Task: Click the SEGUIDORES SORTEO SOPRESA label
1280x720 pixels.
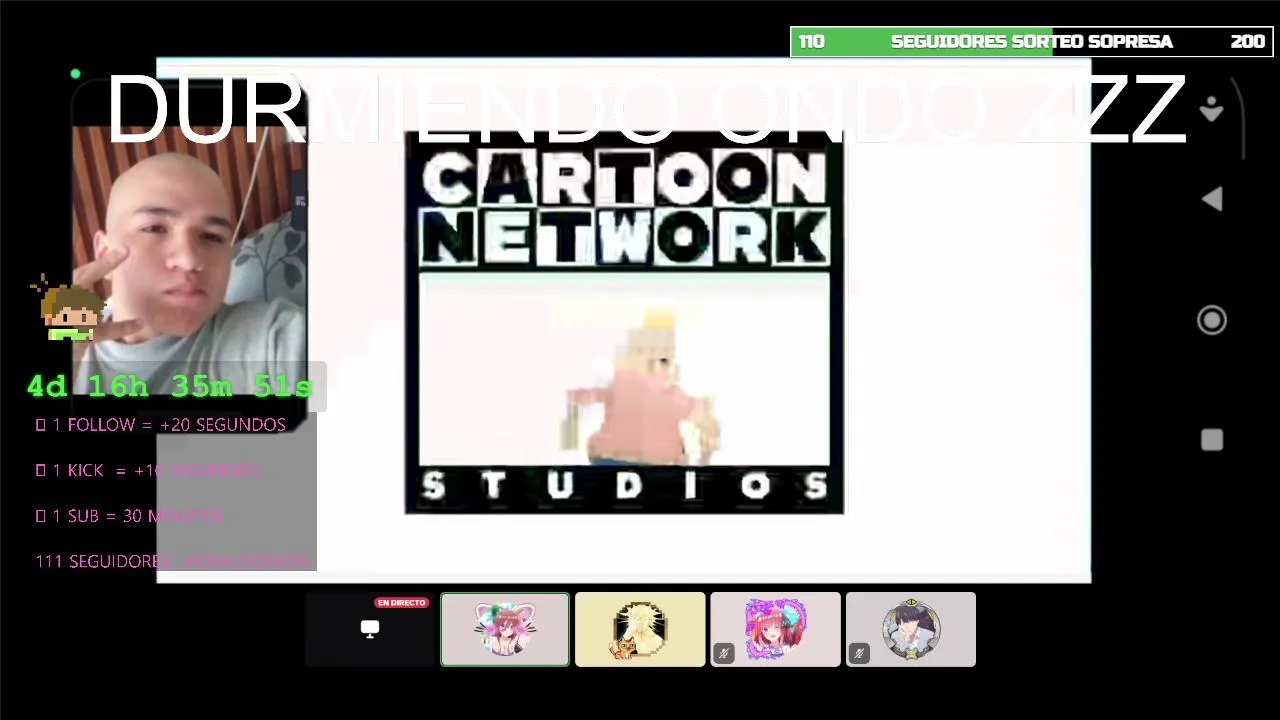Action: pyautogui.click(x=1031, y=42)
